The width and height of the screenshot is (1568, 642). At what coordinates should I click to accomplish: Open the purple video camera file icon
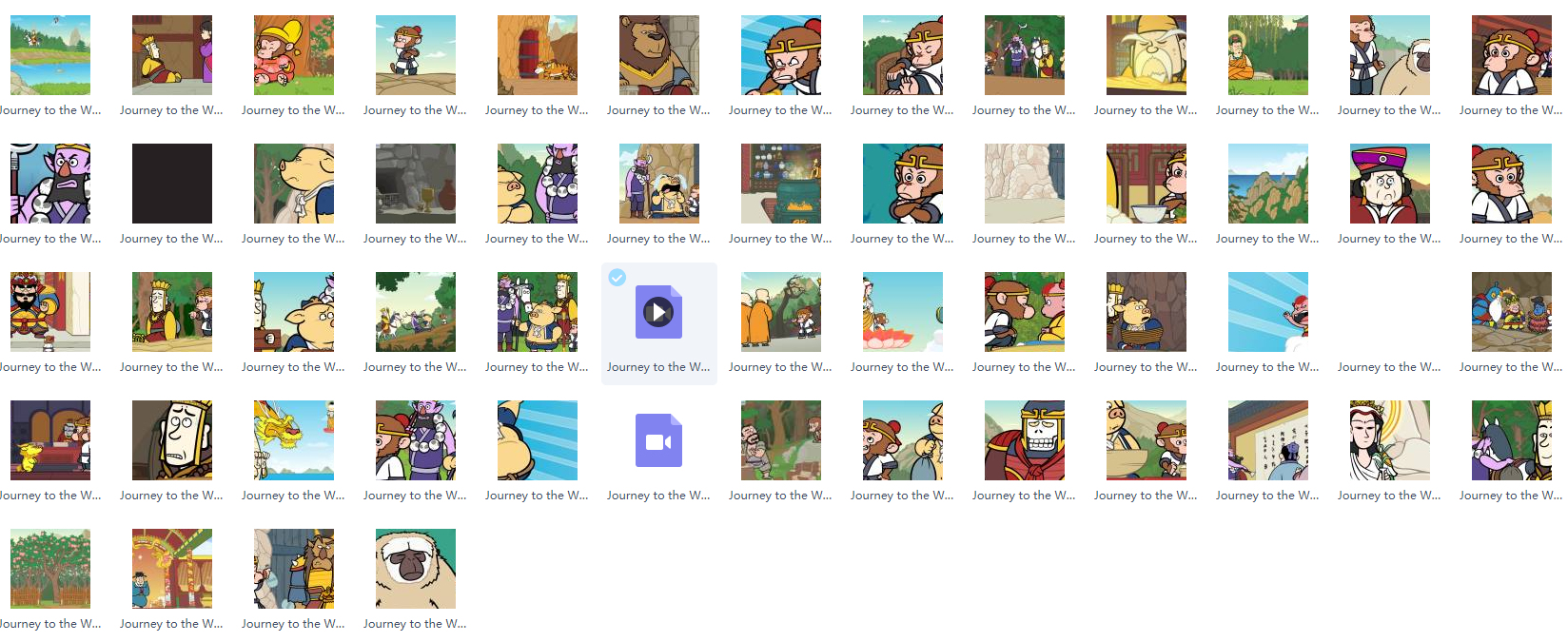[x=658, y=440]
